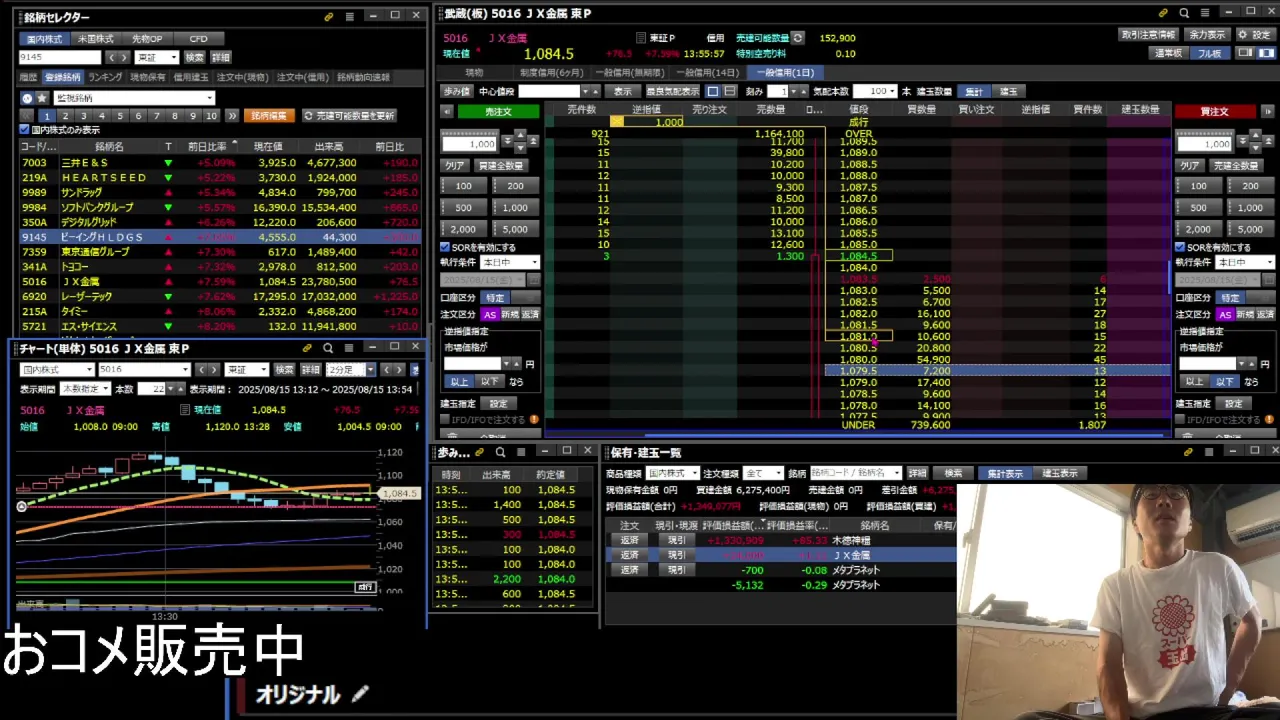The image size is (1280, 720).
Task: Open search magnifier in チャート window title
Action: click(x=328, y=348)
